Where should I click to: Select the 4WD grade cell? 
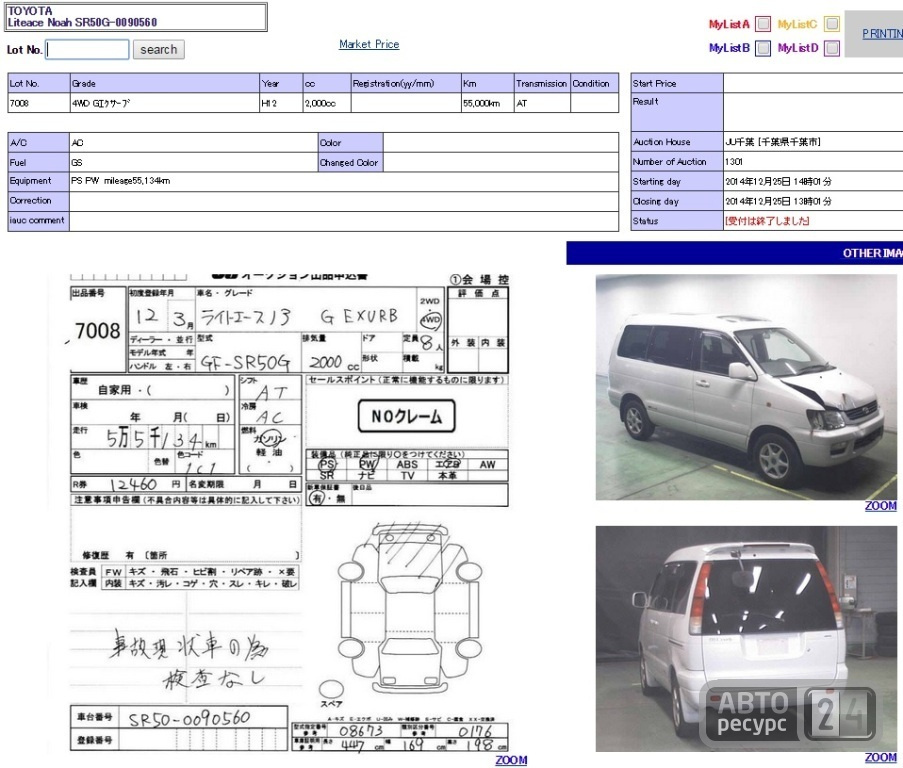pos(165,103)
